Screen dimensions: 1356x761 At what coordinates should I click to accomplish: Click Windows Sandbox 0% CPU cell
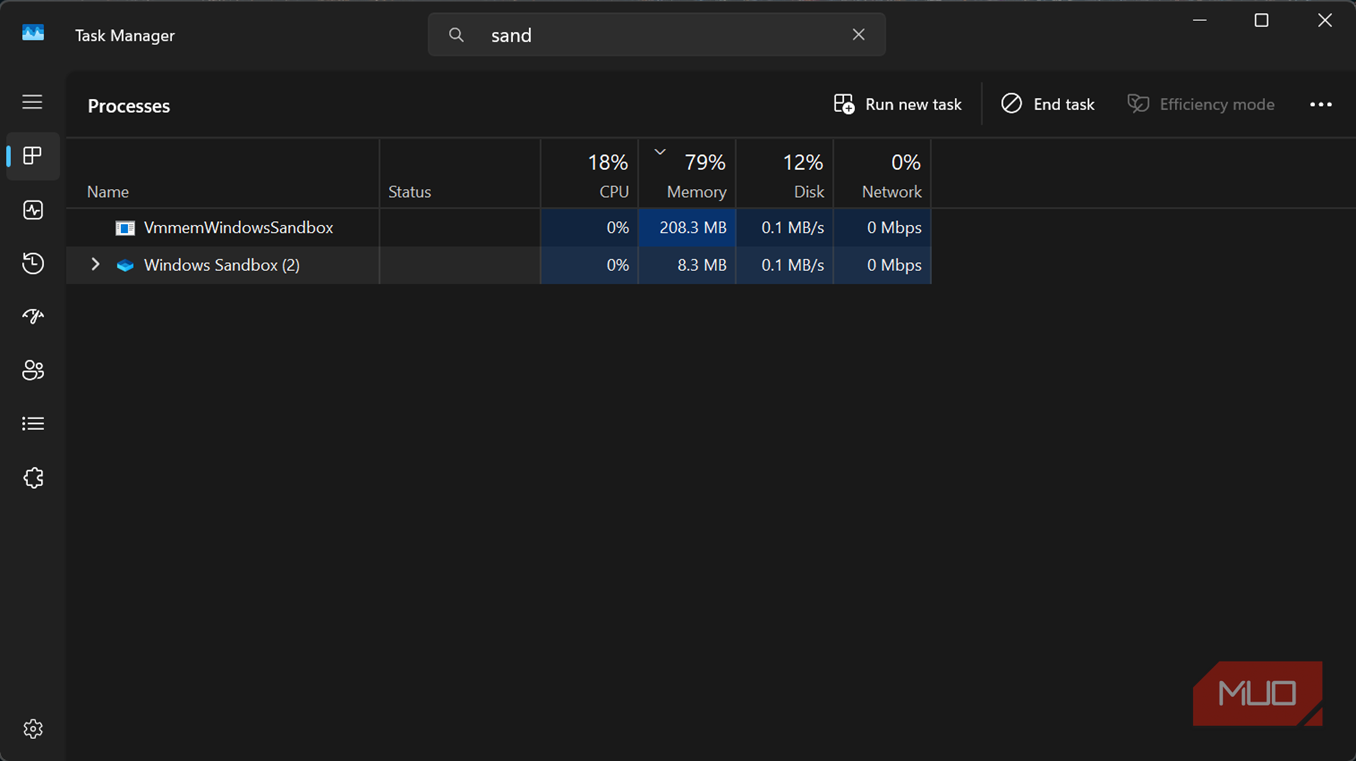coord(589,265)
